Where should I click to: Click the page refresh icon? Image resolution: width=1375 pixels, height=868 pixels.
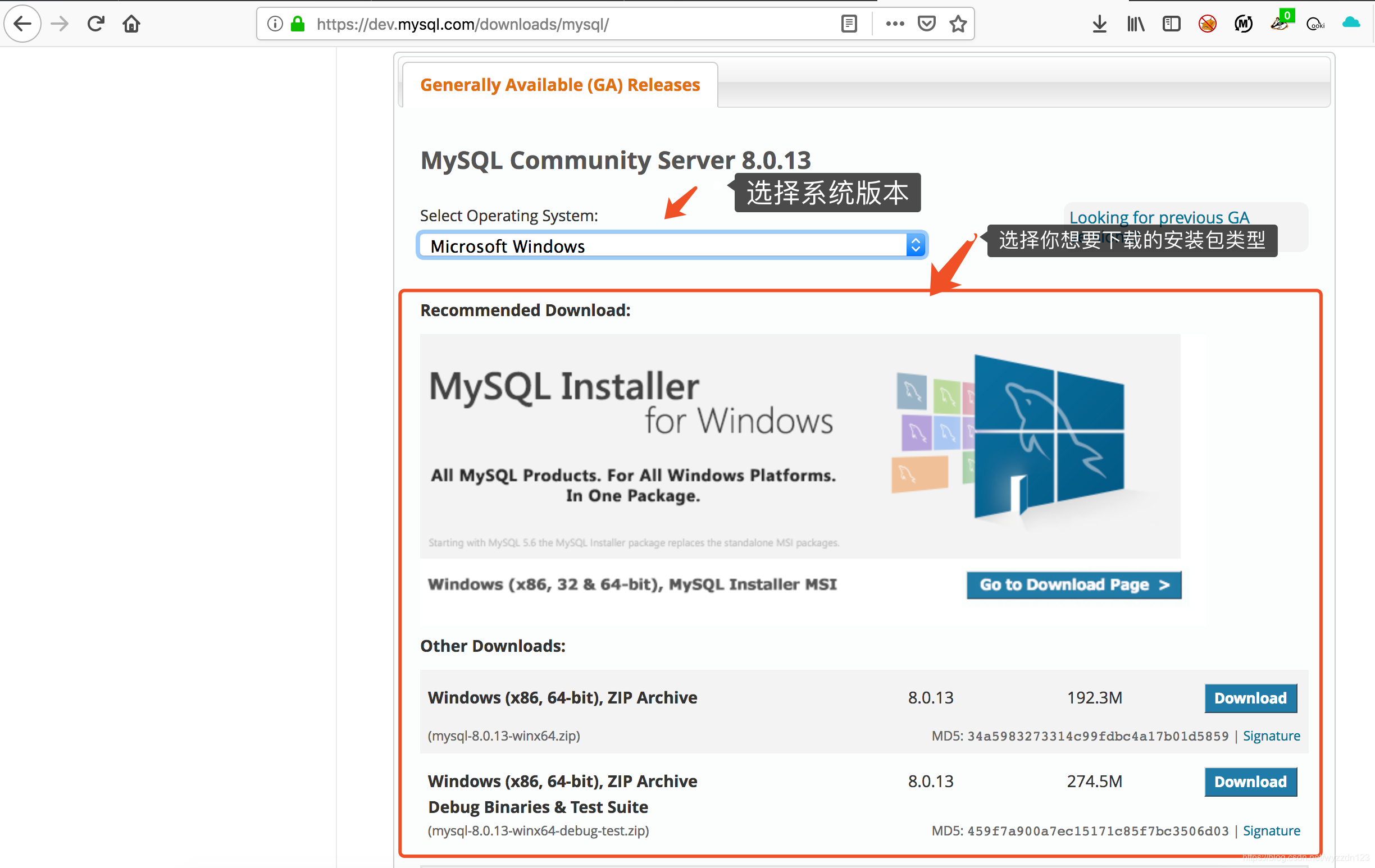click(95, 25)
